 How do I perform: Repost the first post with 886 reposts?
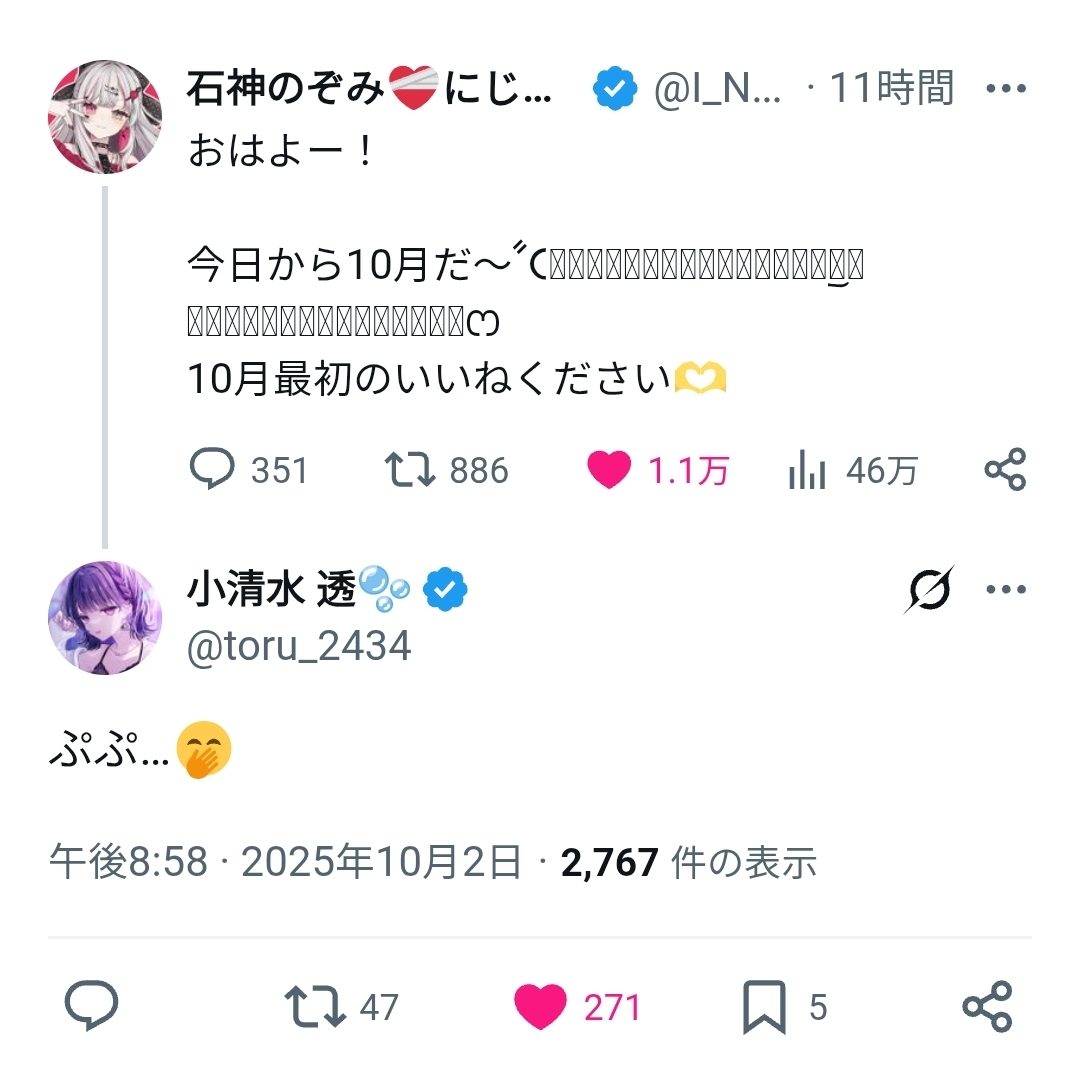coord(410,469)
